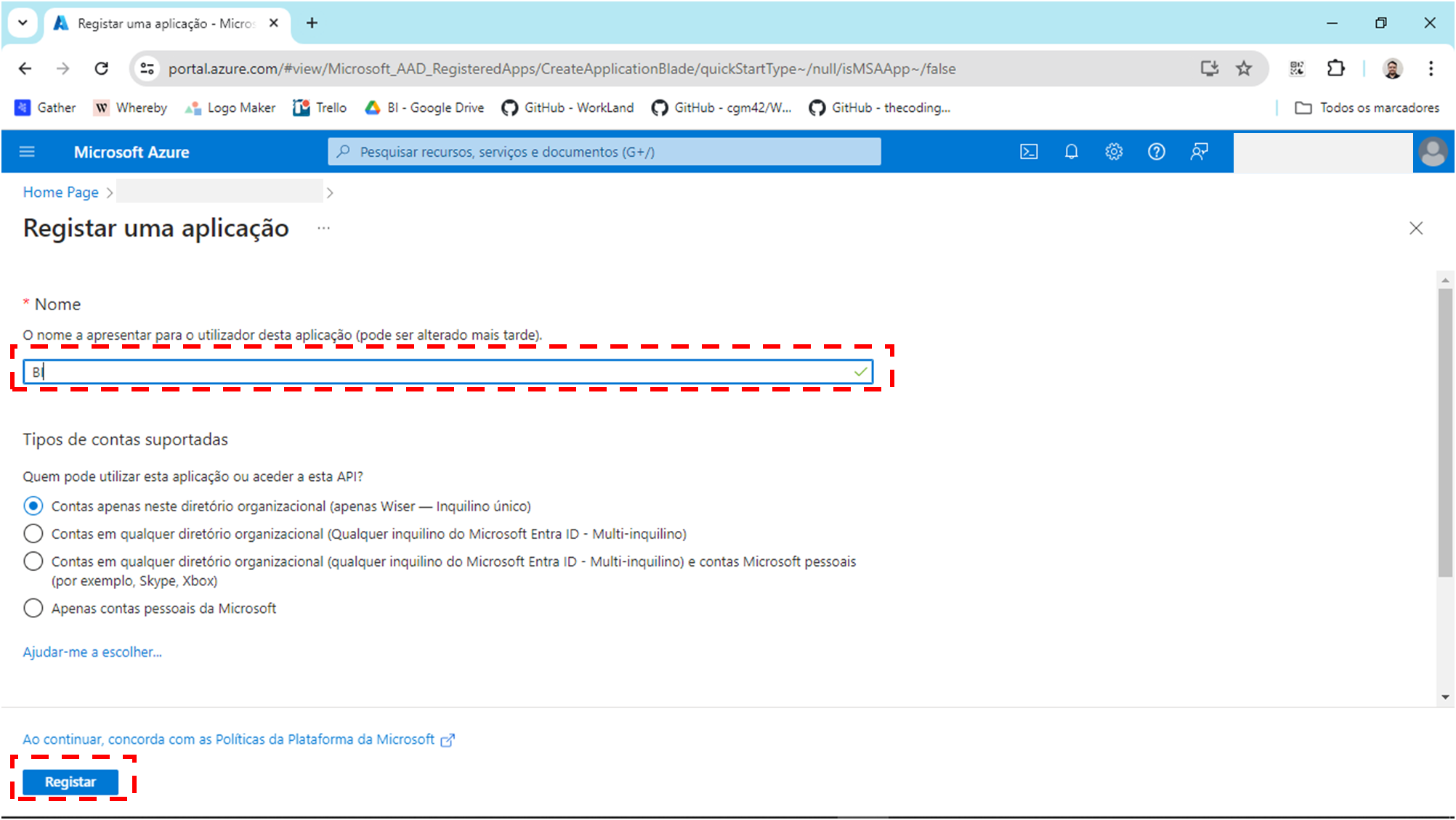Open the notifications bell in Azure header

[x=1071, y=152]
